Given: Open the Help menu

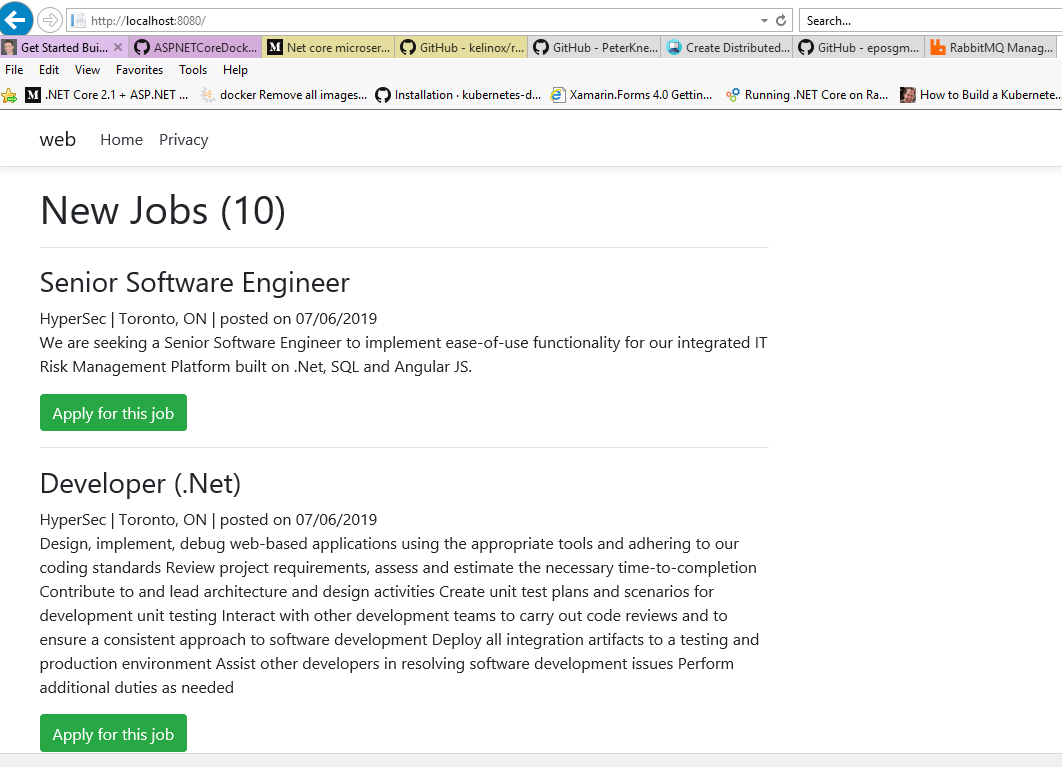Looking at the screenshot, I should pos(235,70).
